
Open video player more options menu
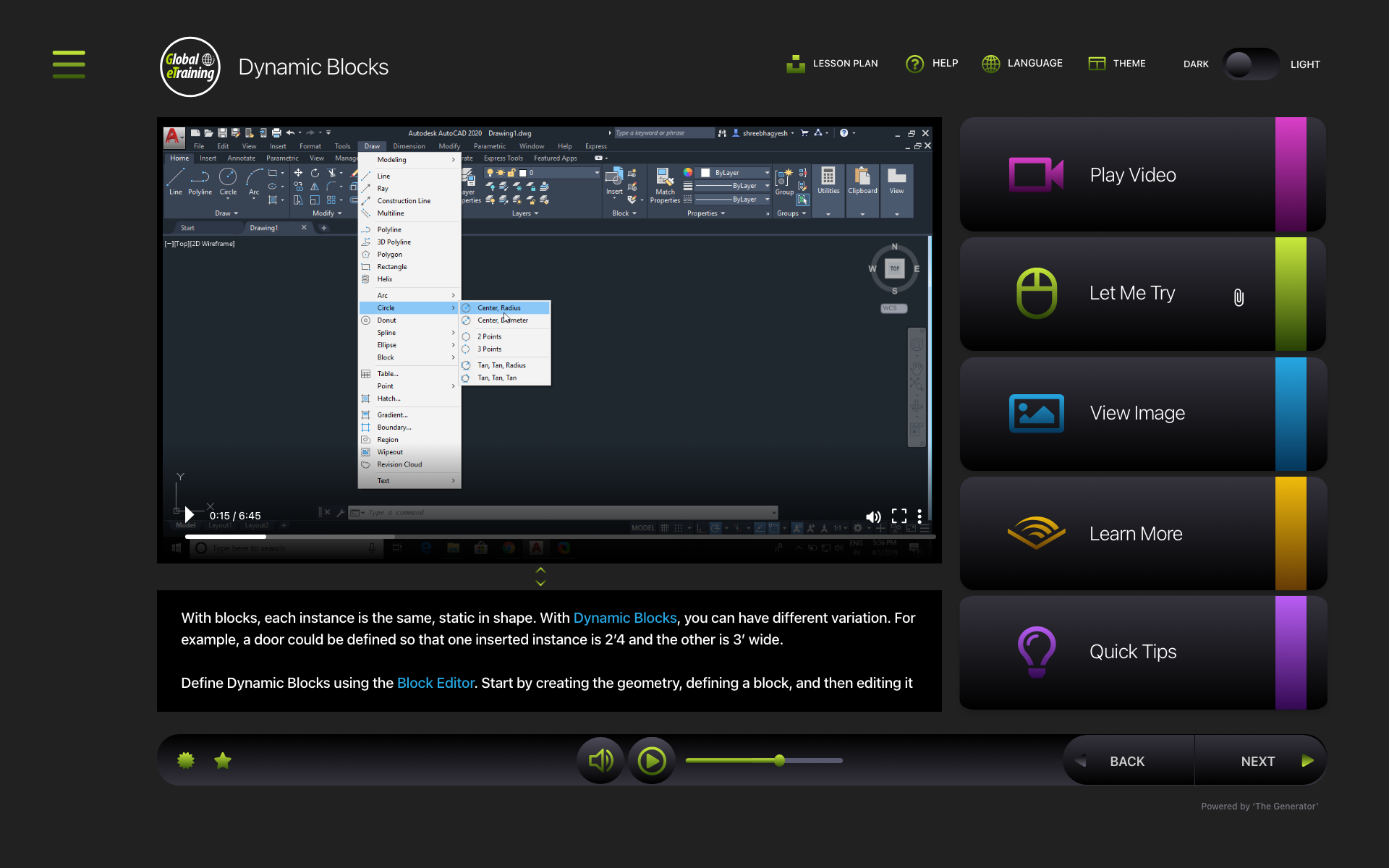tap(919, 516)
